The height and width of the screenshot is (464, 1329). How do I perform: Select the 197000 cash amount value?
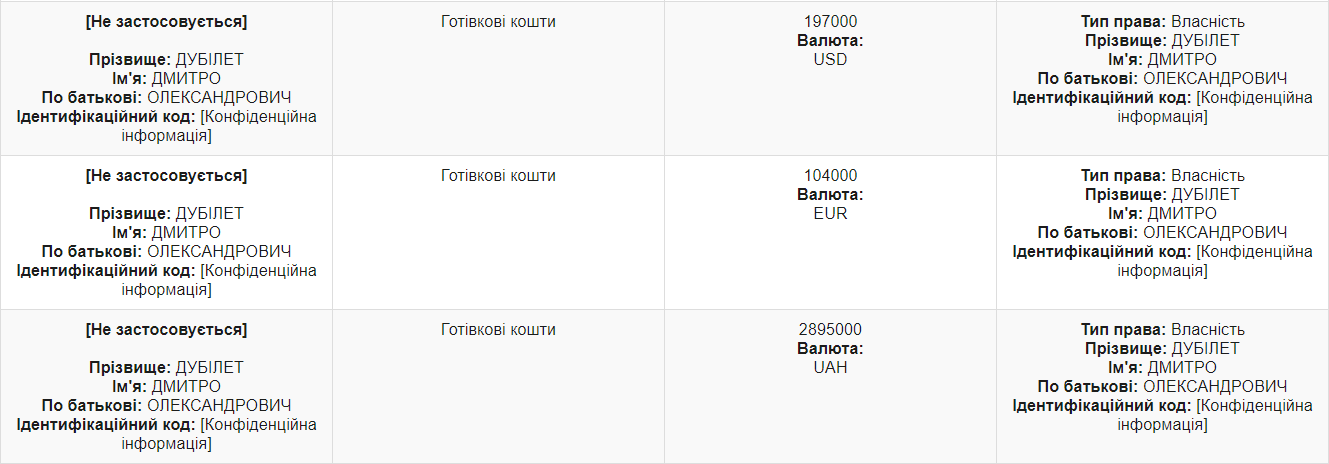pos(830,22)
